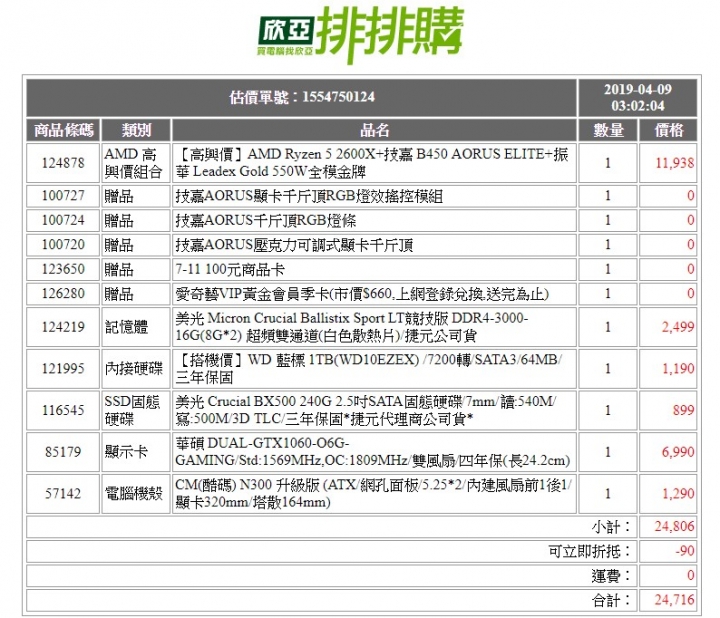Click the 類別 column header
The image size is (720, 618).
(136, 130)
